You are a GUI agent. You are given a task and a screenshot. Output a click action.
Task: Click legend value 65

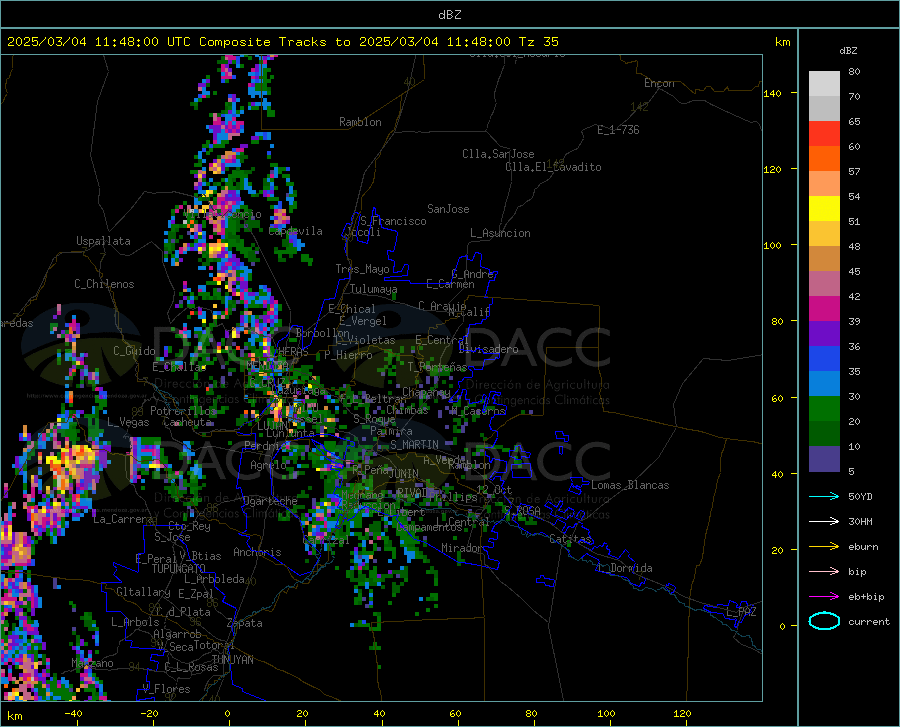click(x=854, y=121)
